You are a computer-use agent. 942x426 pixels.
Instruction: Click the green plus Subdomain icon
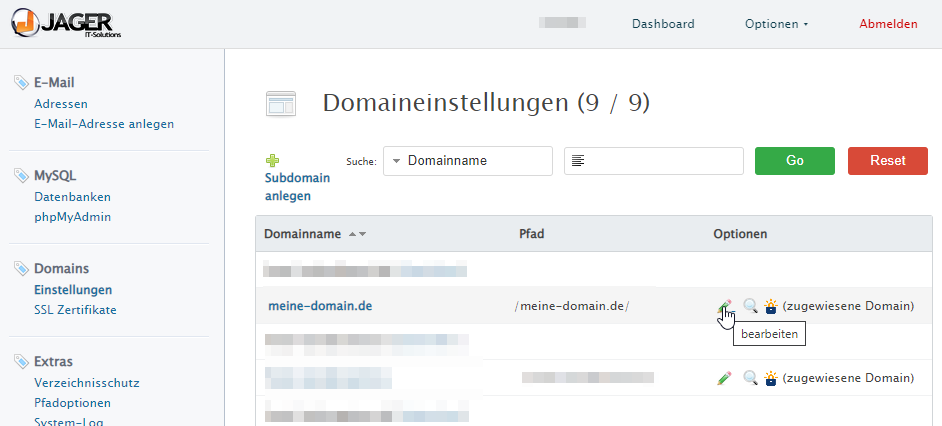(x=272, y=160)
